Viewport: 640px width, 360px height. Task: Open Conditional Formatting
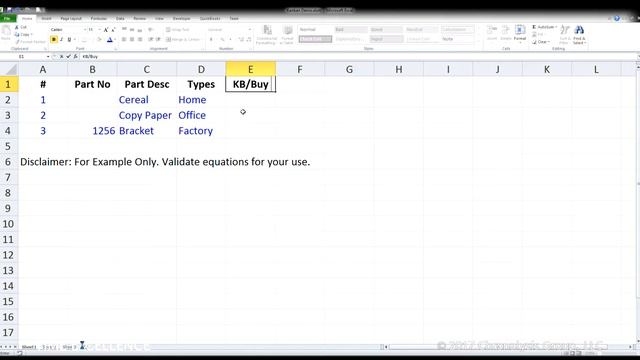[267, 35]
